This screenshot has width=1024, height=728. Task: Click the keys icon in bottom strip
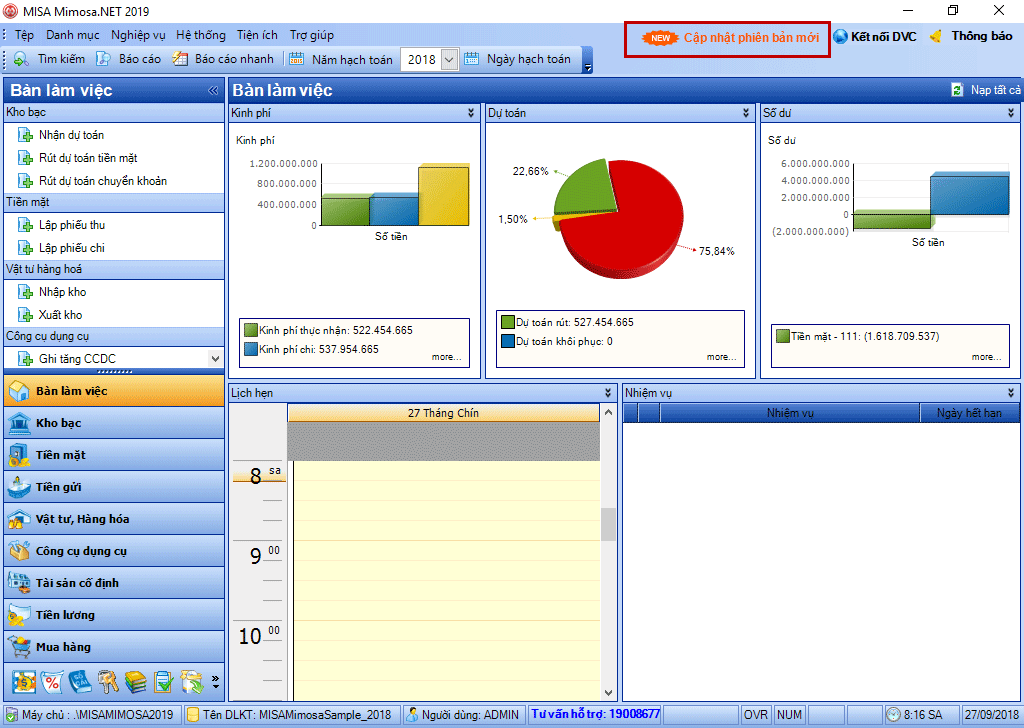pos(108,682)
